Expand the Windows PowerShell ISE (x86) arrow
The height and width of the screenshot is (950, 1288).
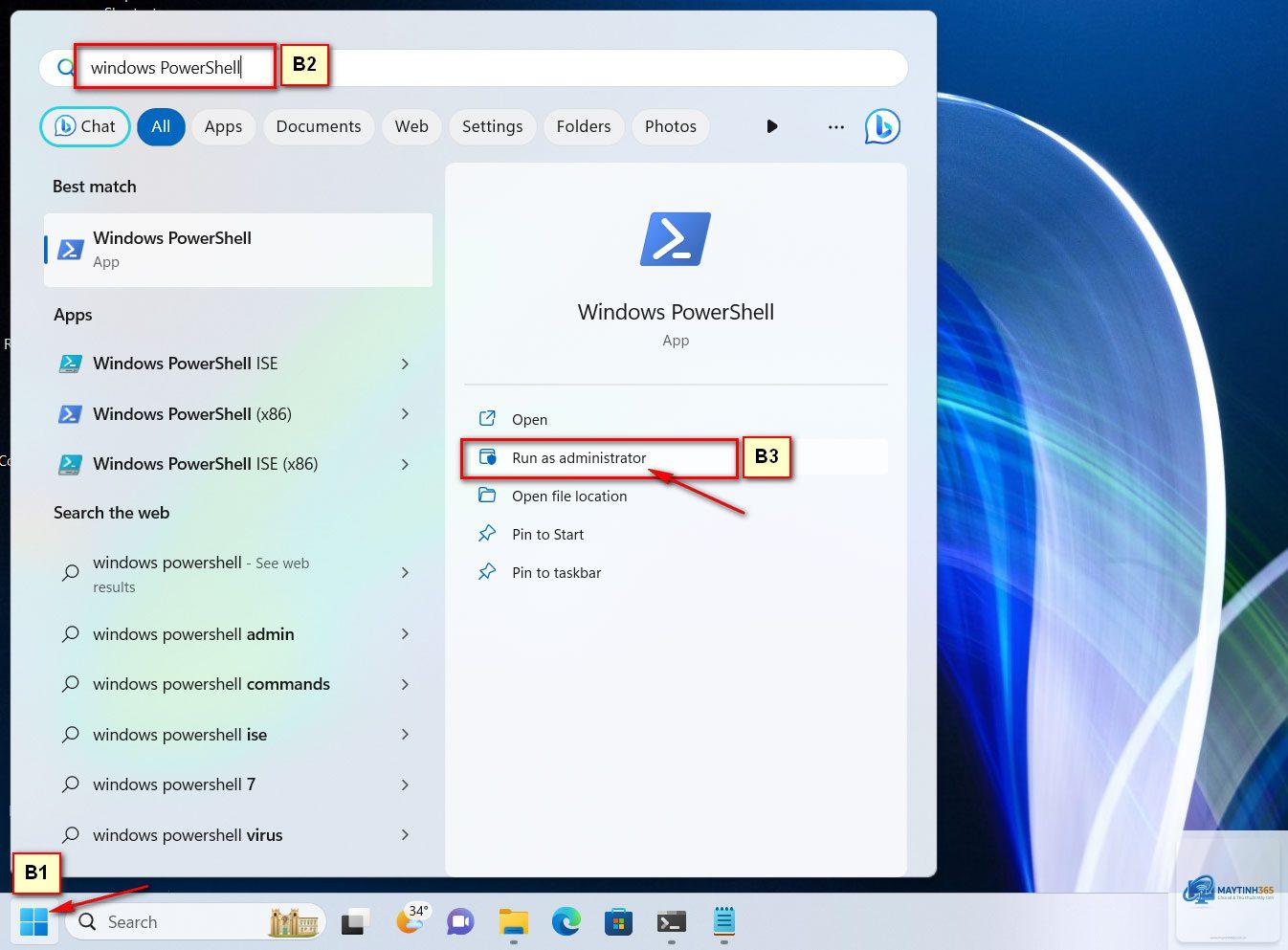tap(405, 464)
